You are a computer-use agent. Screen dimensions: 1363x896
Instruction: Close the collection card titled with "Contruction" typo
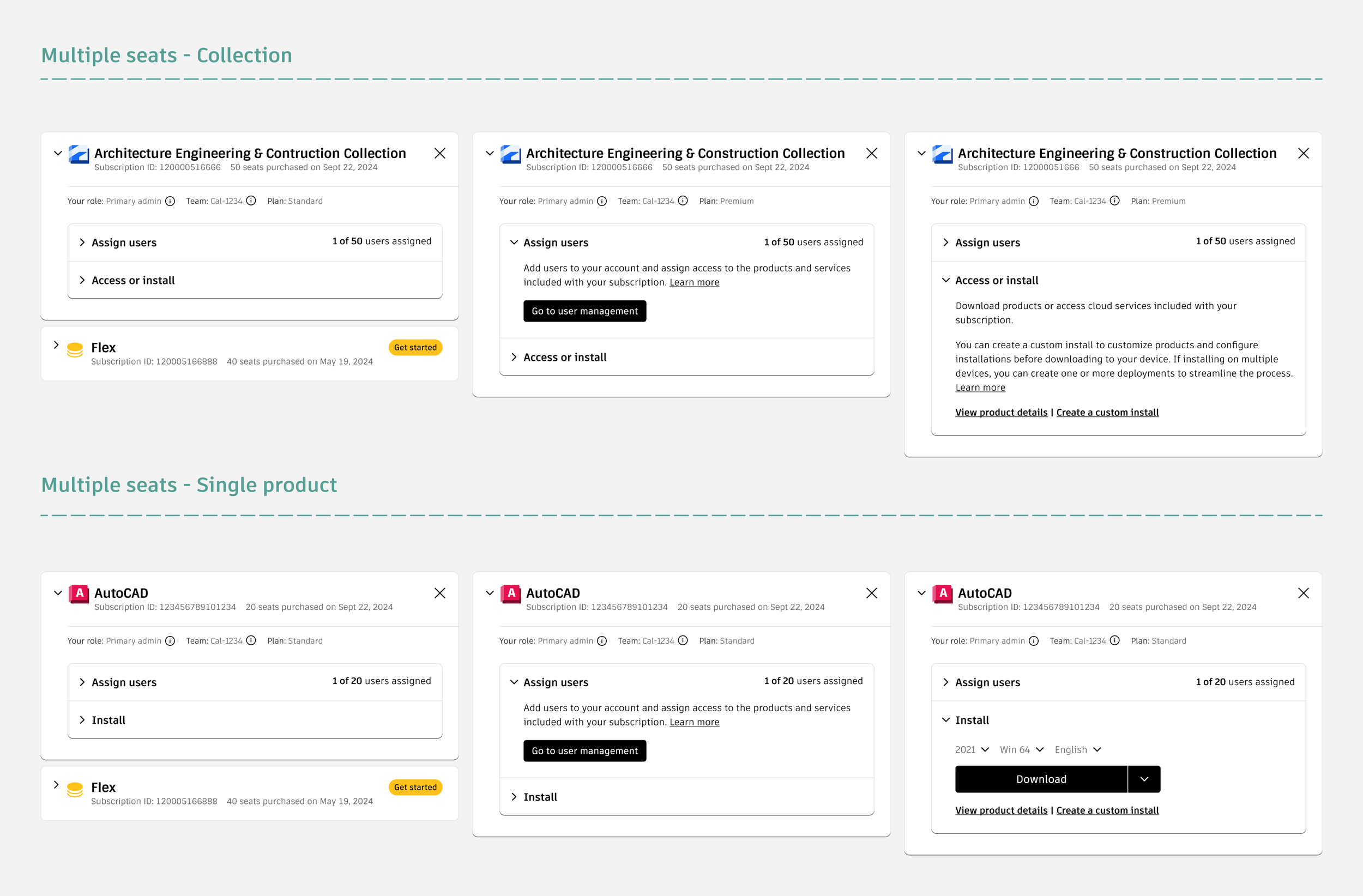point(440,154)
